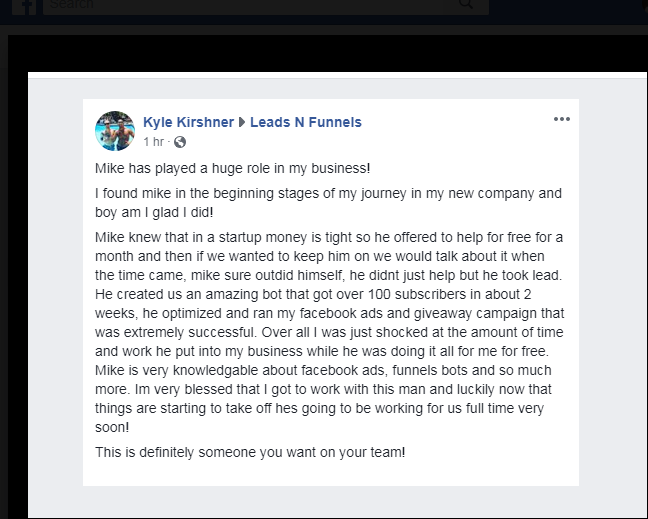Go to the Leads N Funnels group

(306, 122)
